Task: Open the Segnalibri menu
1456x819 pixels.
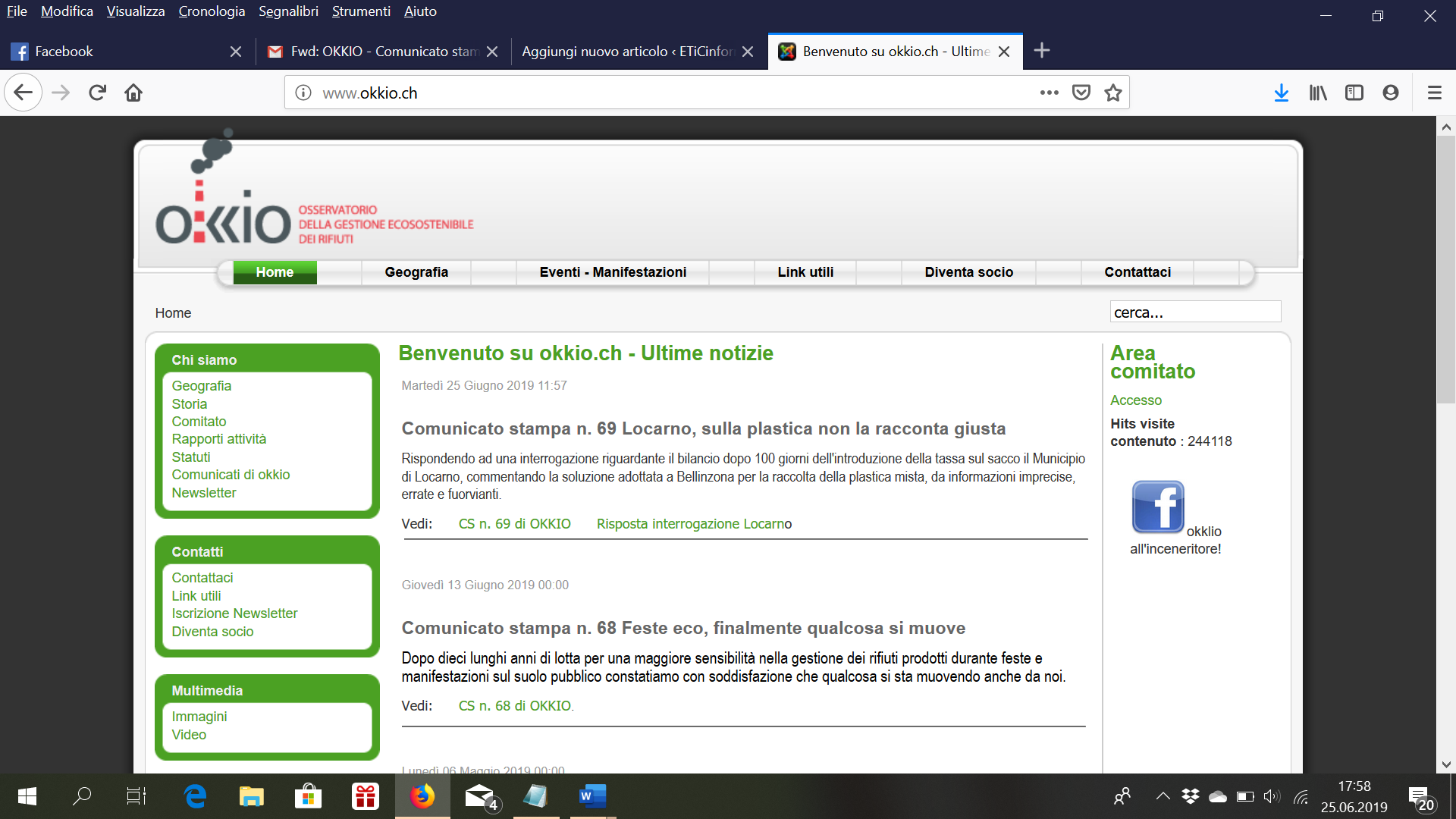Action: coord(288,11)
